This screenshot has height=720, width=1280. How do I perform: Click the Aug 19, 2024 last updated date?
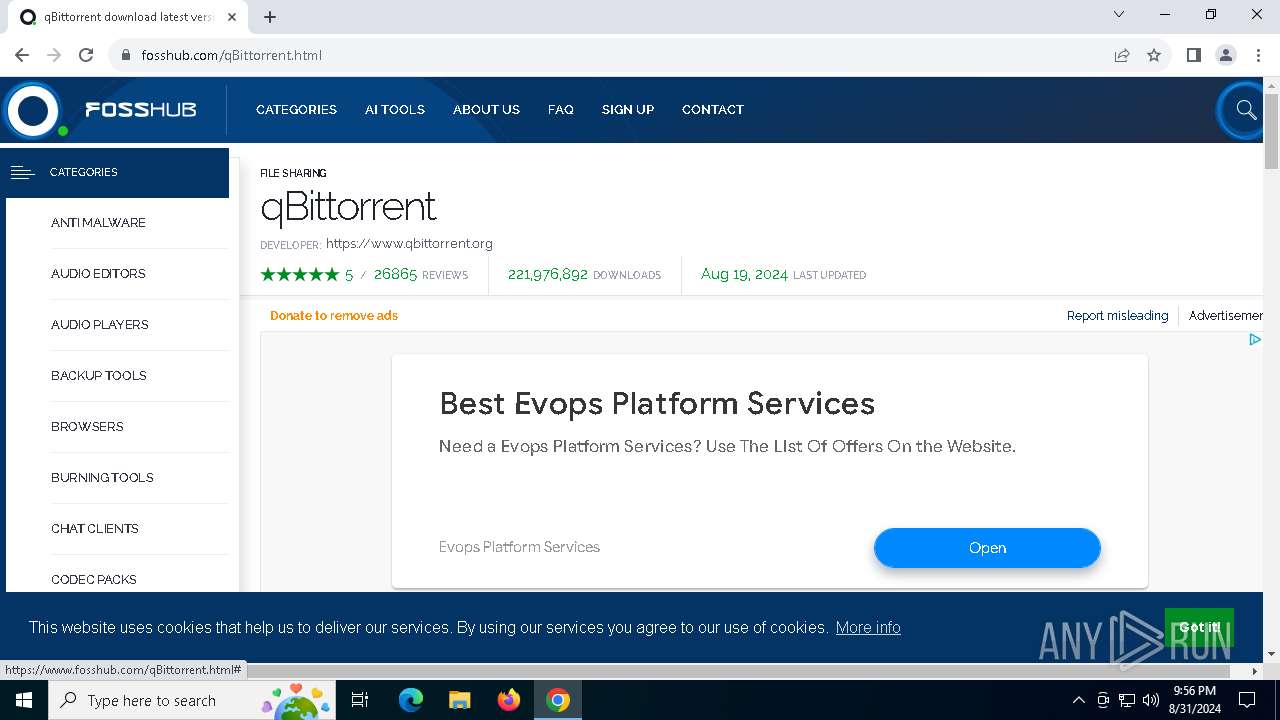pos(744,274)
